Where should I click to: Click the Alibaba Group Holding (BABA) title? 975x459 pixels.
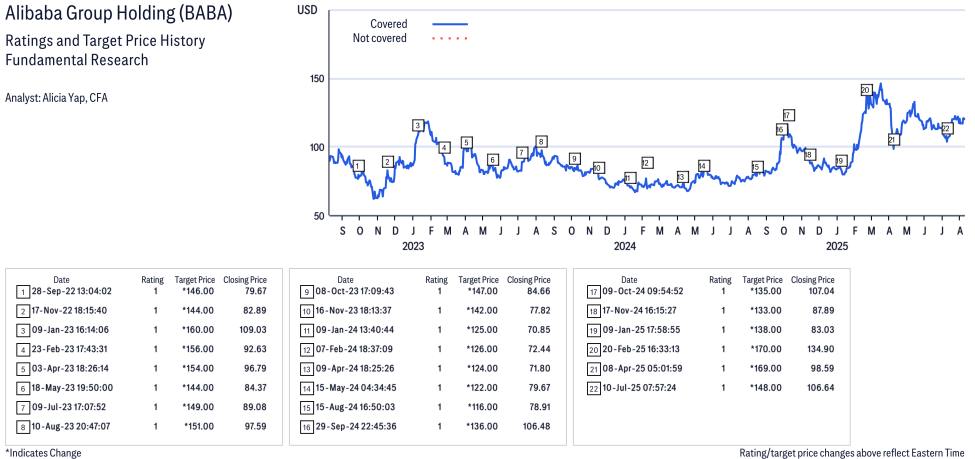click(x=118, y=14)
